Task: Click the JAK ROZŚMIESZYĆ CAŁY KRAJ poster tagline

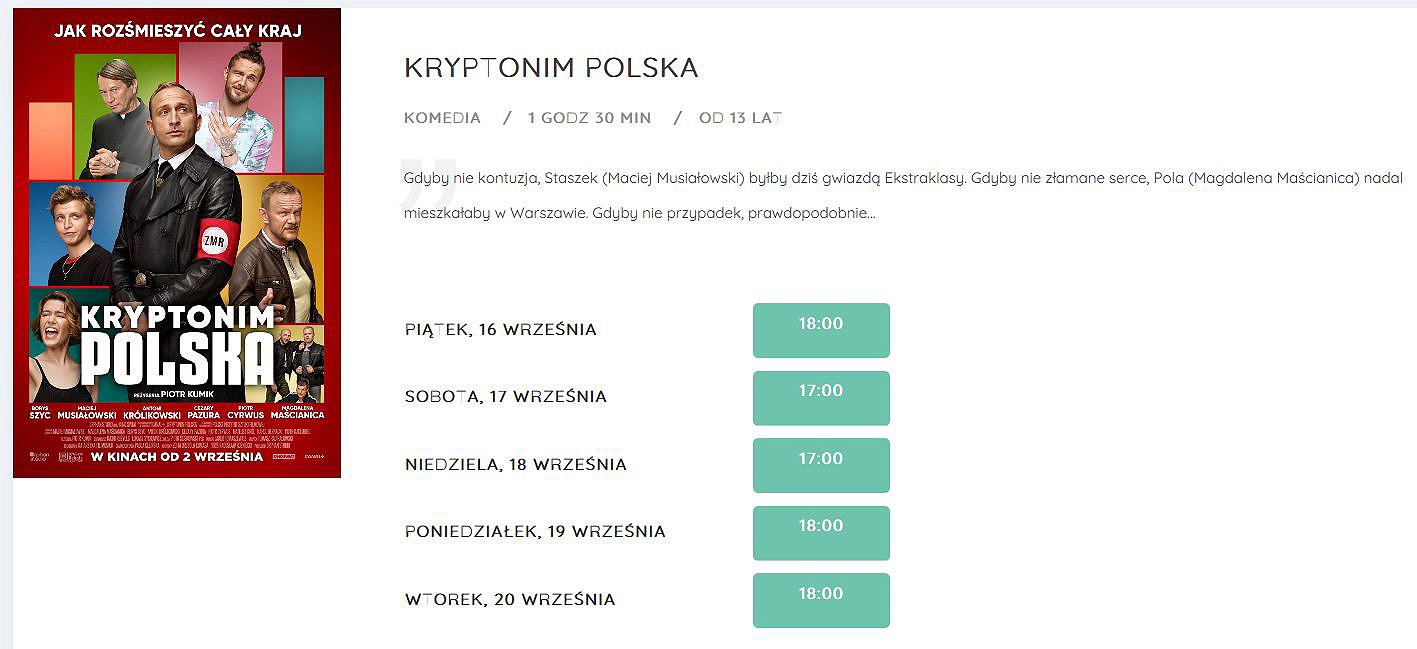Action: pyautogui.click(x=176, y=31)
